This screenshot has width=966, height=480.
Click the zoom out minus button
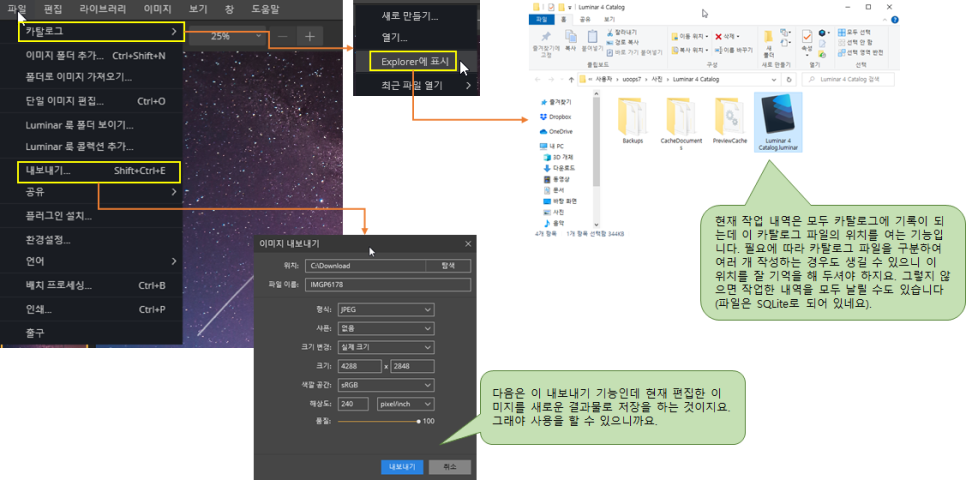point(282,36)
